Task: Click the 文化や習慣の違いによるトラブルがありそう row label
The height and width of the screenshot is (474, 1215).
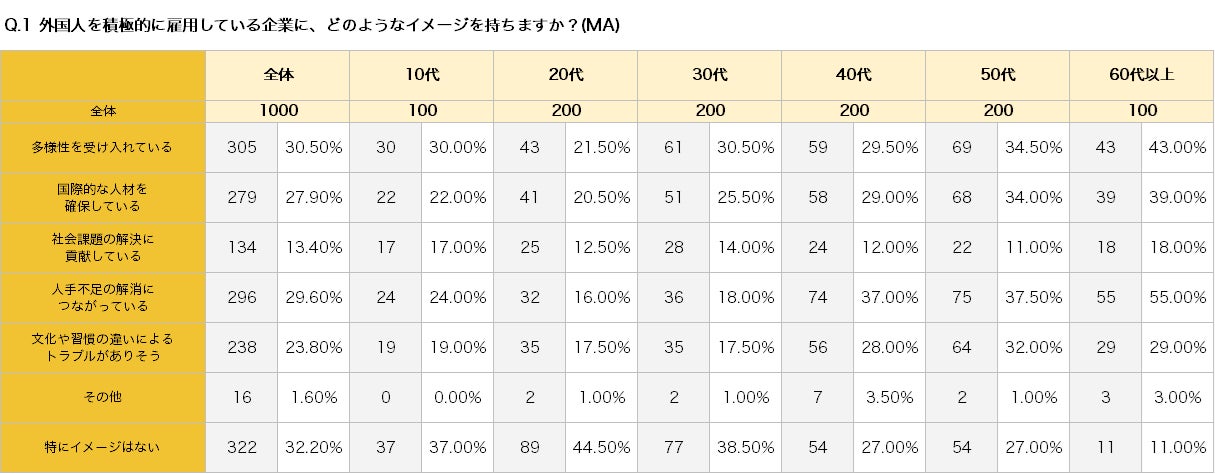Action: (x=103, y=347)
